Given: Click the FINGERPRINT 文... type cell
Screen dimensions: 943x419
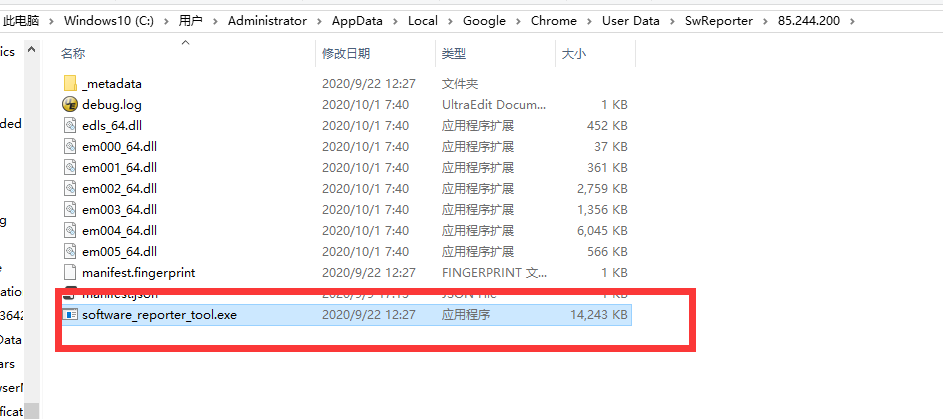Looking at the screenshot, I should (x=494, y=272).
